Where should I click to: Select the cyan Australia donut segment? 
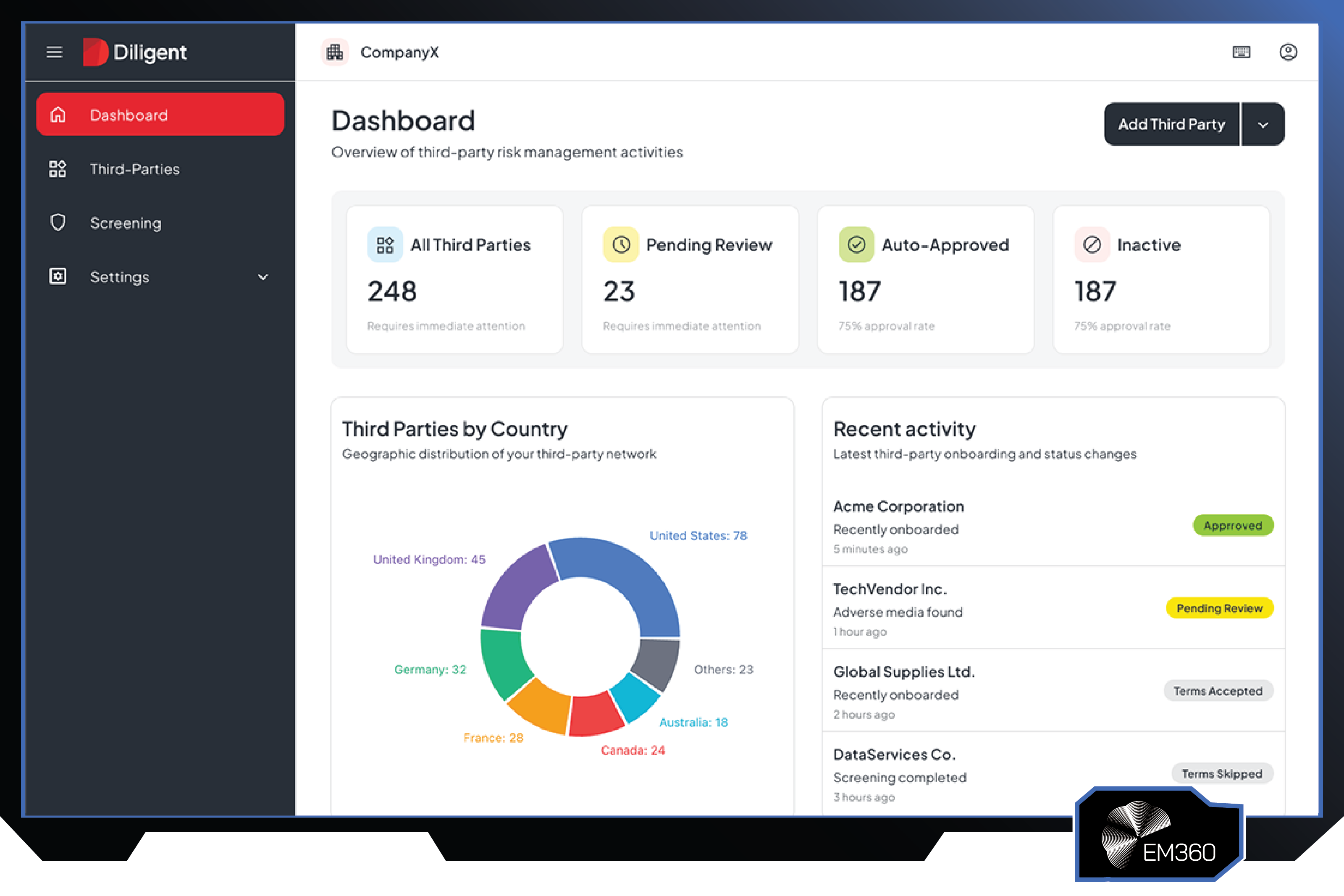tap(635, 697)
